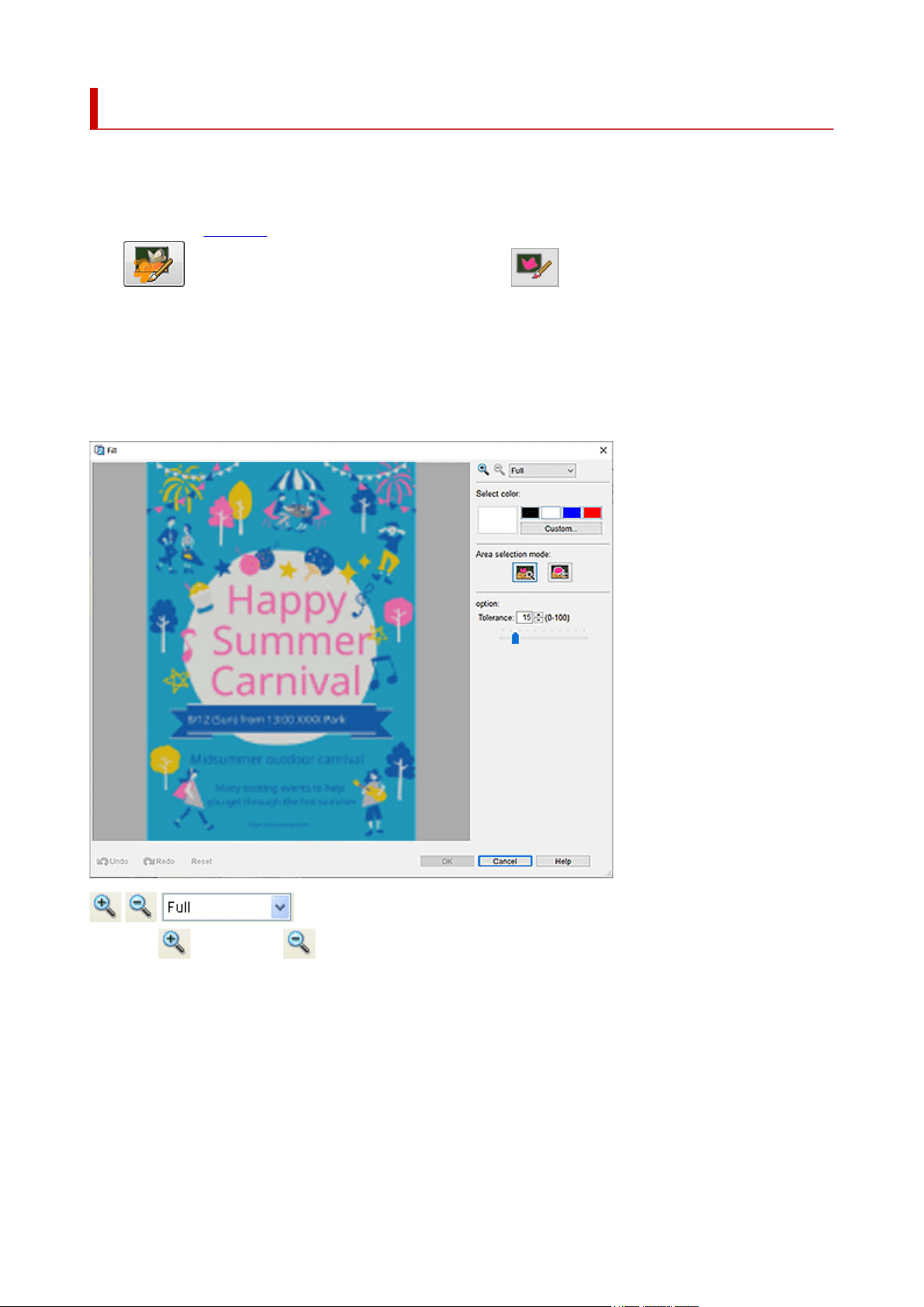Click the blue Tolerance slider handle

(515, 638)
